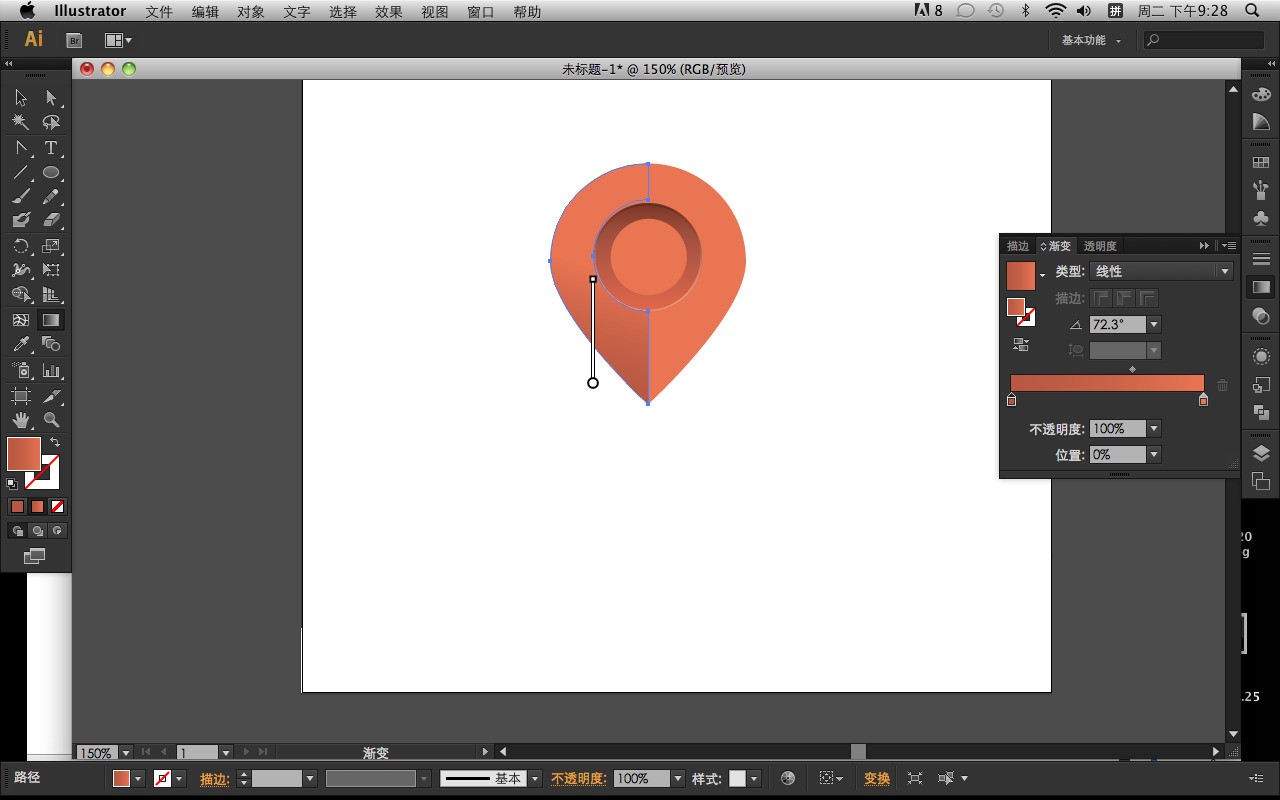
Task: Delete gradient stop with trash icon
Action: click(1222, 385)
